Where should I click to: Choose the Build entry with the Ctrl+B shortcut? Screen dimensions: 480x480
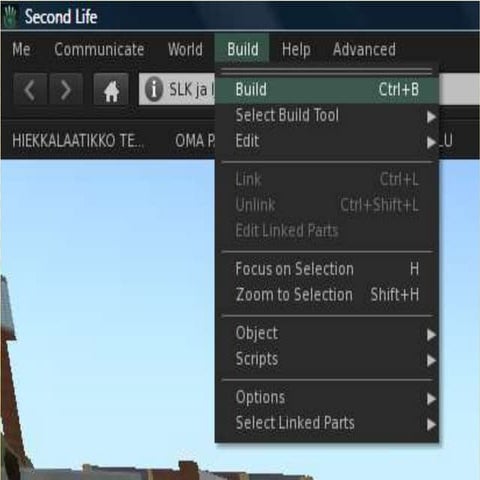[327, 90]
